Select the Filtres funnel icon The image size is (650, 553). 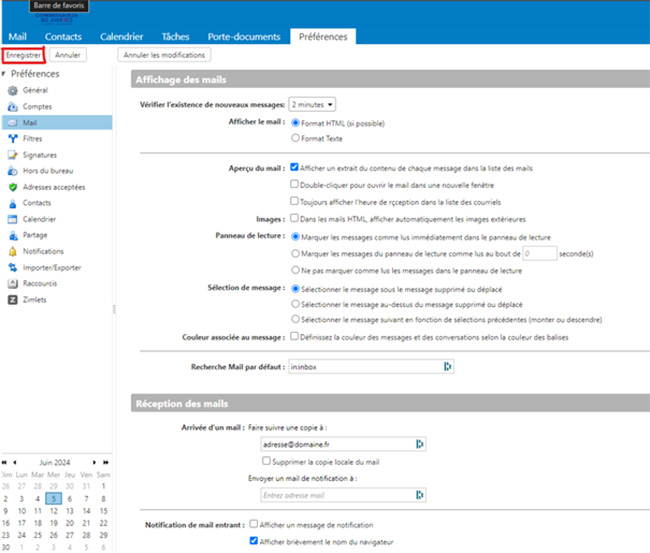click(x=13, y=138)
